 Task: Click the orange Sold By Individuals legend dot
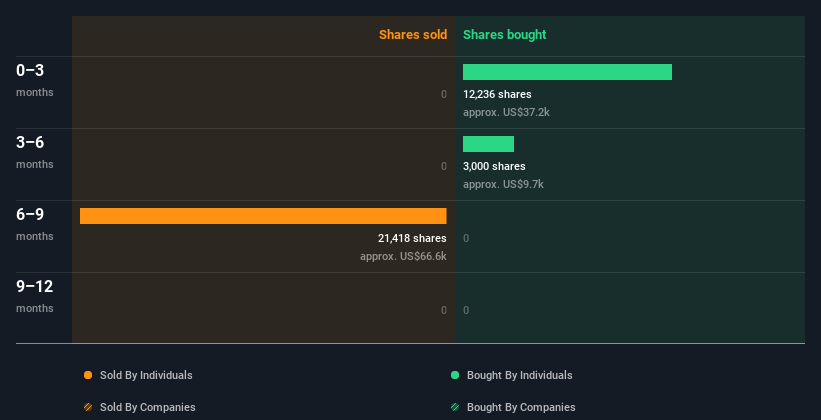pyautogui.click(x=88, y=375)
